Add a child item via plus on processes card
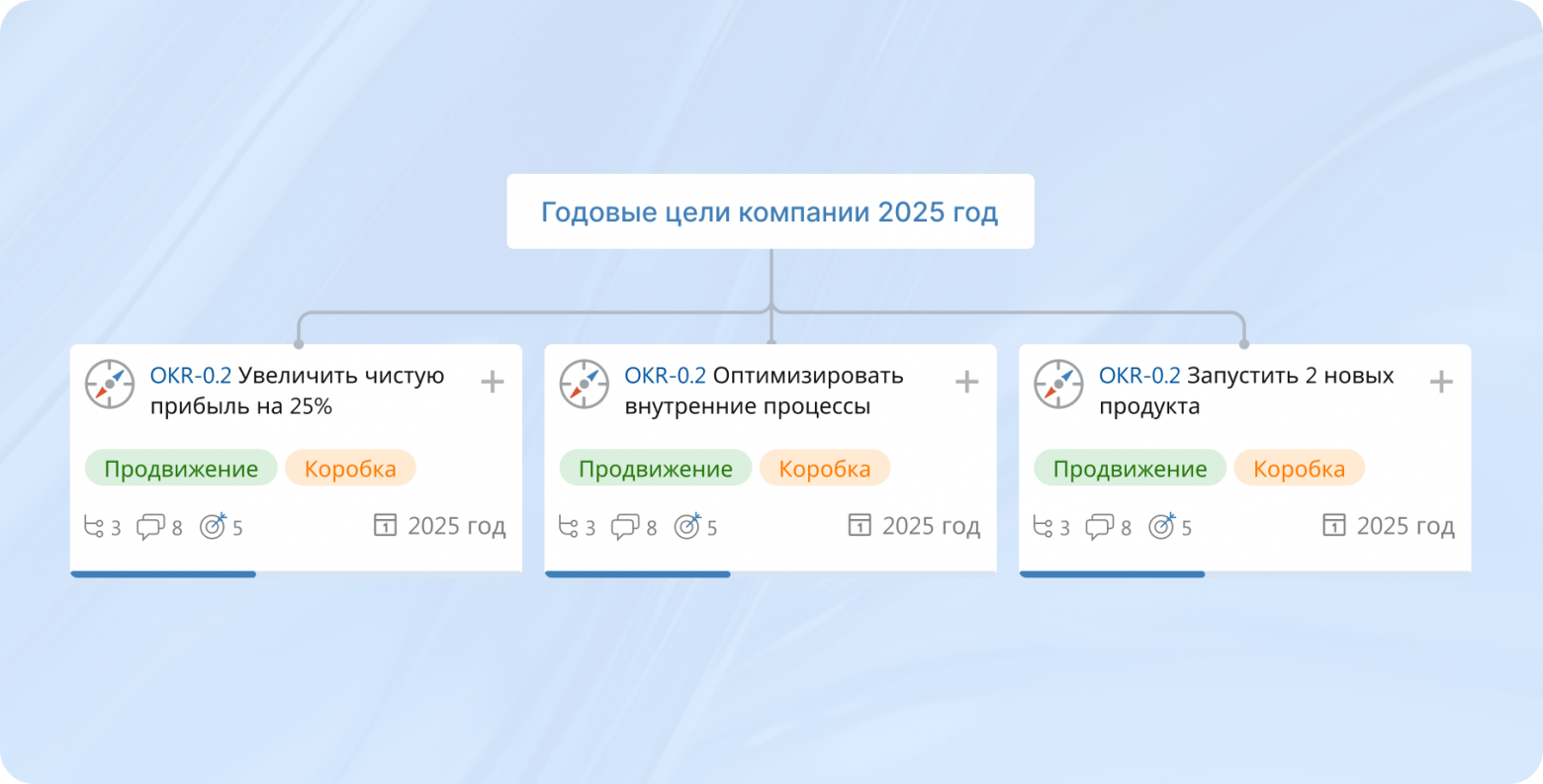This screenshot has height=784, width=1543. [x=966, y=381]
